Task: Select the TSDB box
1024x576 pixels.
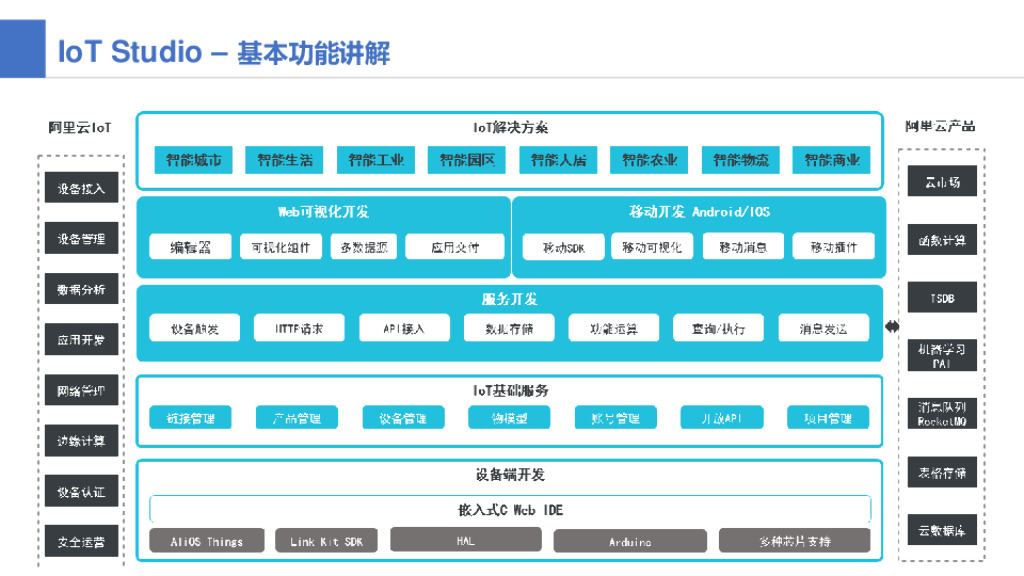Action: [942, 297]
